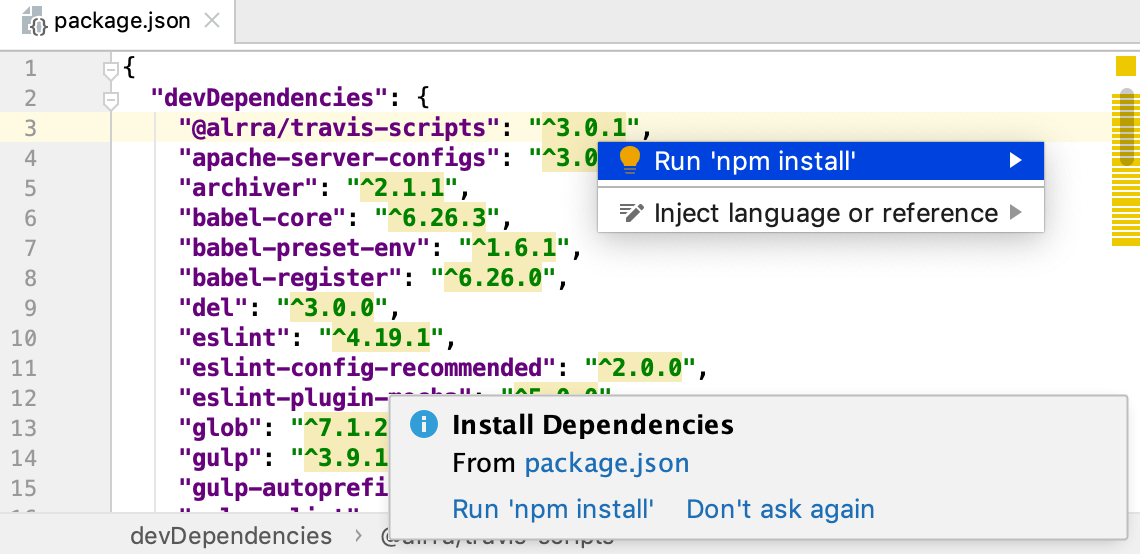Click the pencil icon beside Inject language
1140x554 pixels.
click(x=630, y=213)
